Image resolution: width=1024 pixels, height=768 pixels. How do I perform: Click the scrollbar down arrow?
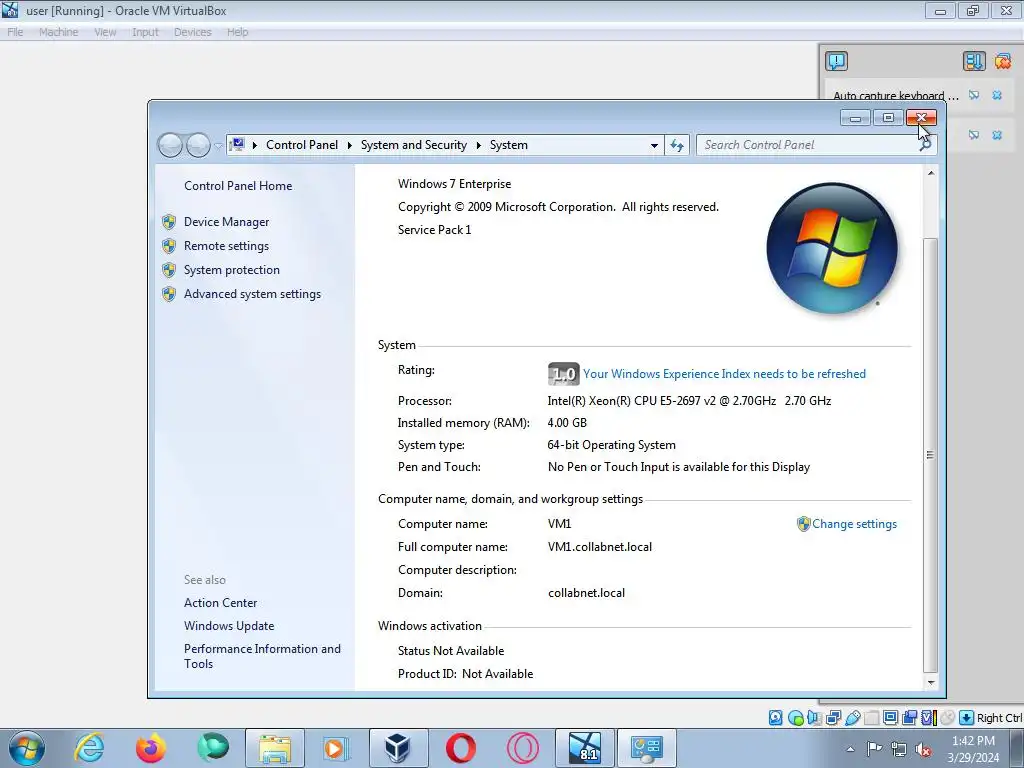(931, 682)
